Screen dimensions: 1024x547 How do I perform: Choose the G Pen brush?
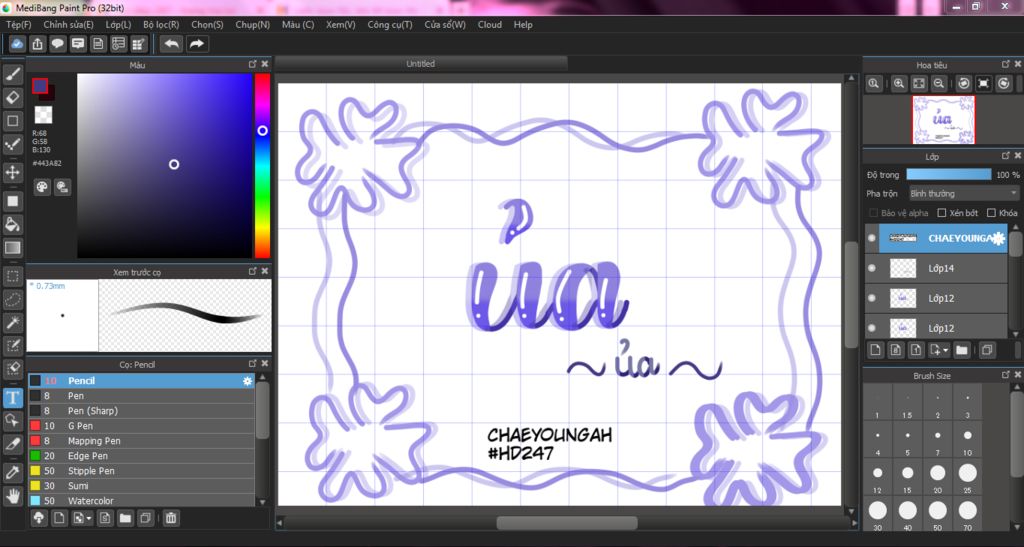141,426
